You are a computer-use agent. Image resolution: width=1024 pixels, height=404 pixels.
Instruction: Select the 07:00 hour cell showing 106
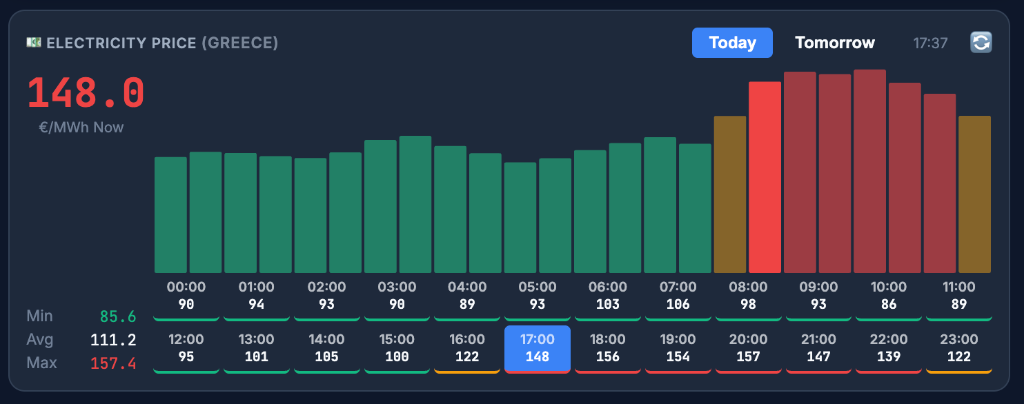point(678,296)
